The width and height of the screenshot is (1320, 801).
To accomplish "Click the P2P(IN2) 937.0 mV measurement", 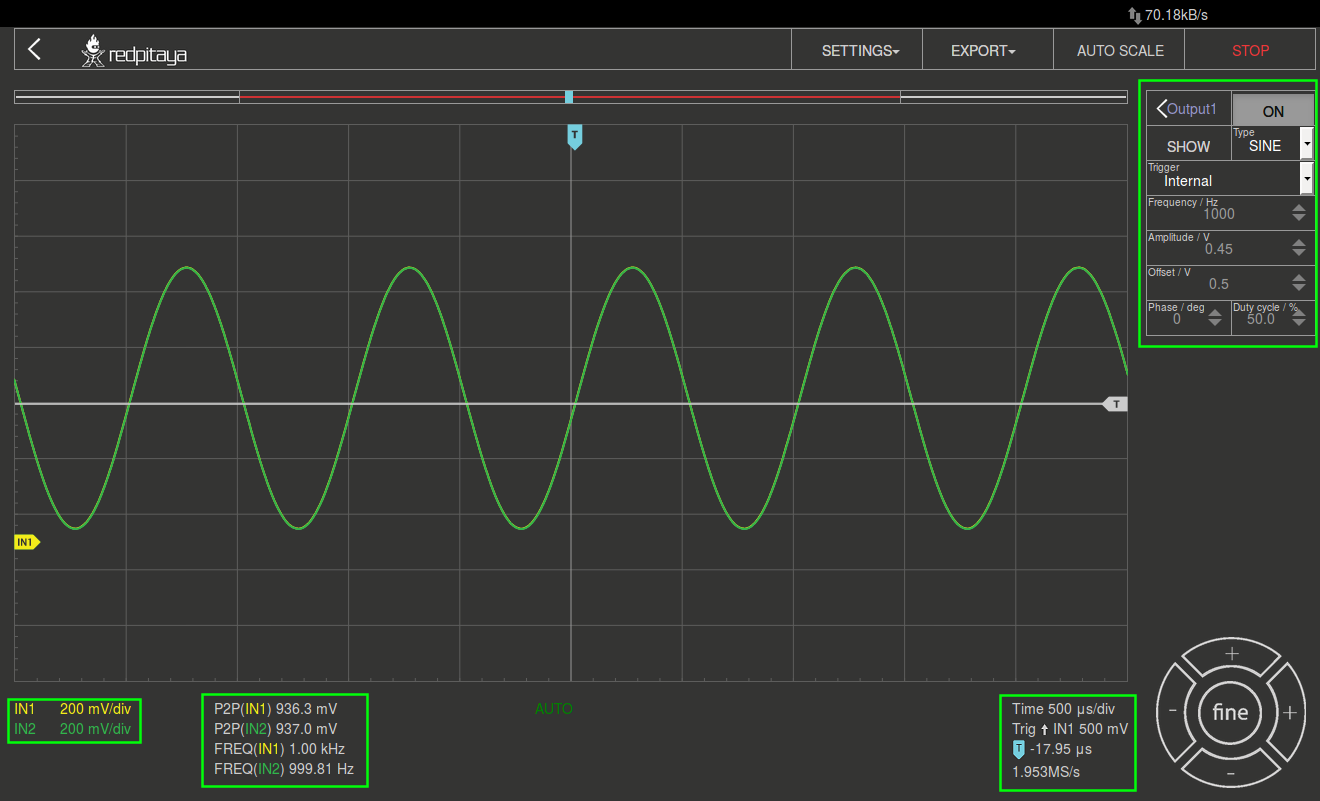I will point(276,729).
